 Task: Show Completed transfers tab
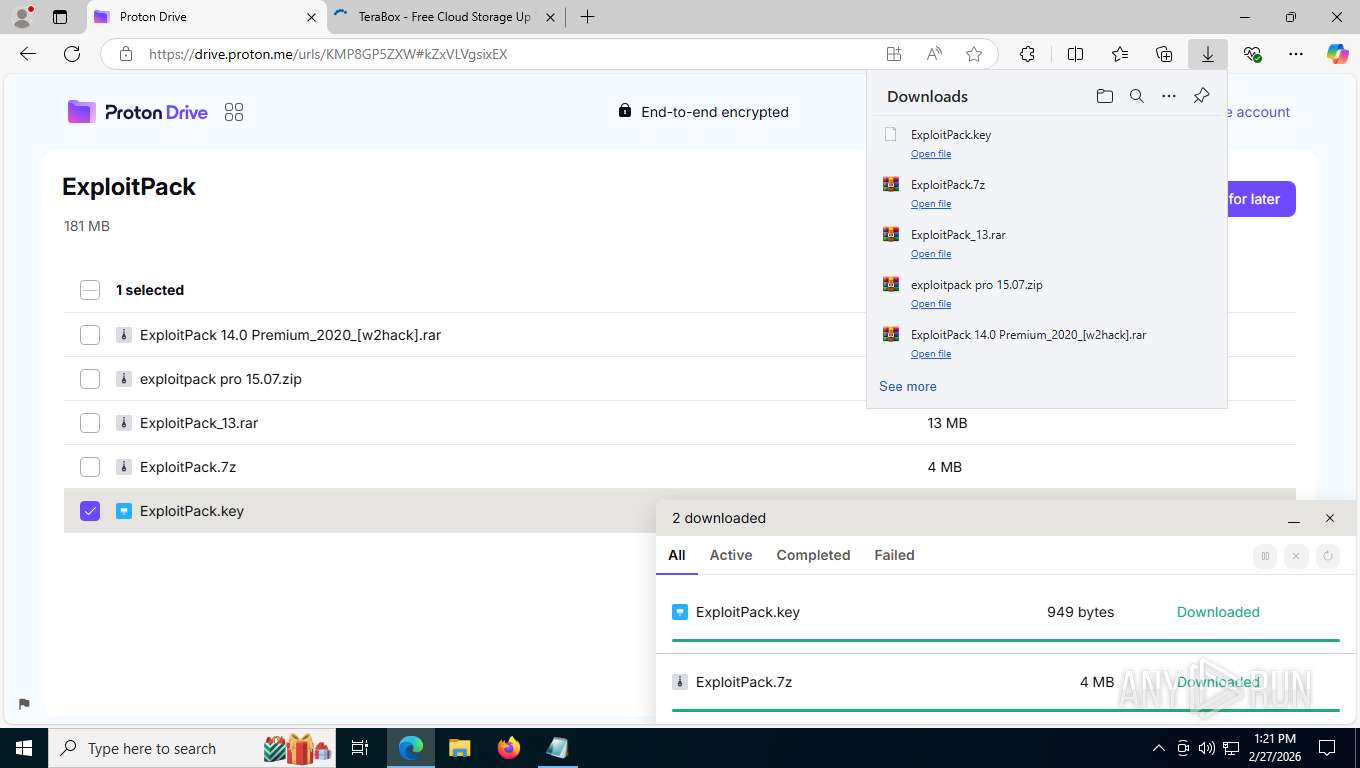[813, 555]
